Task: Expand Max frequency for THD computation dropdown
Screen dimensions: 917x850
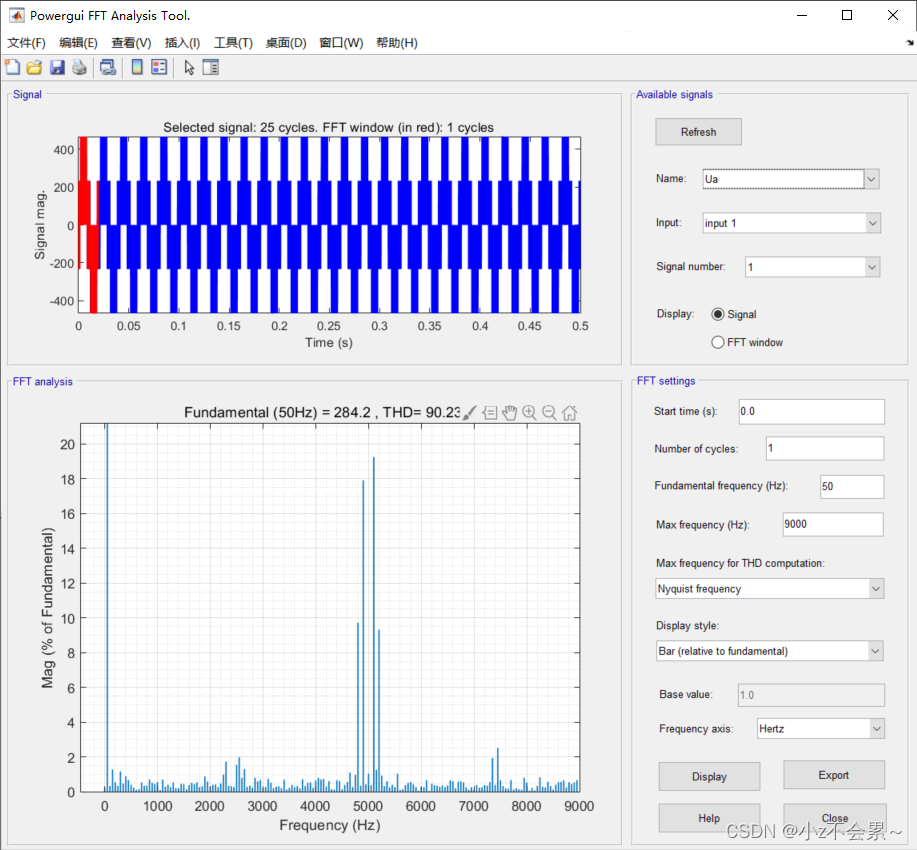Action: pos(875,589)
